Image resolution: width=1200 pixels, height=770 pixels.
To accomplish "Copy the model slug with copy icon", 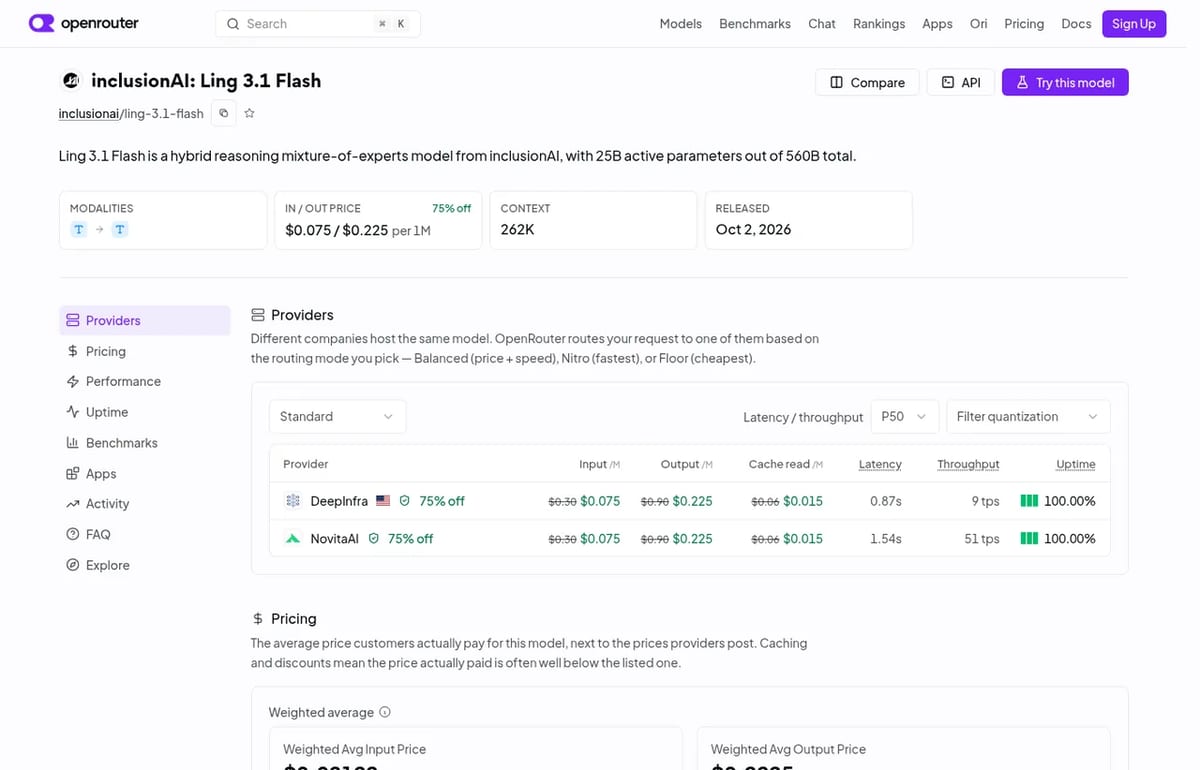I will (224, 113).
